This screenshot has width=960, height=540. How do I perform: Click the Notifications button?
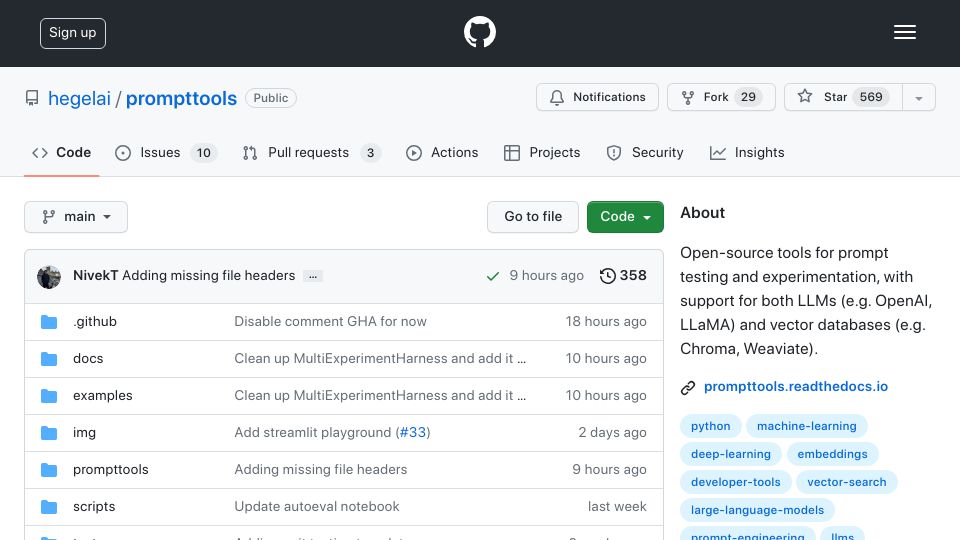597,97
